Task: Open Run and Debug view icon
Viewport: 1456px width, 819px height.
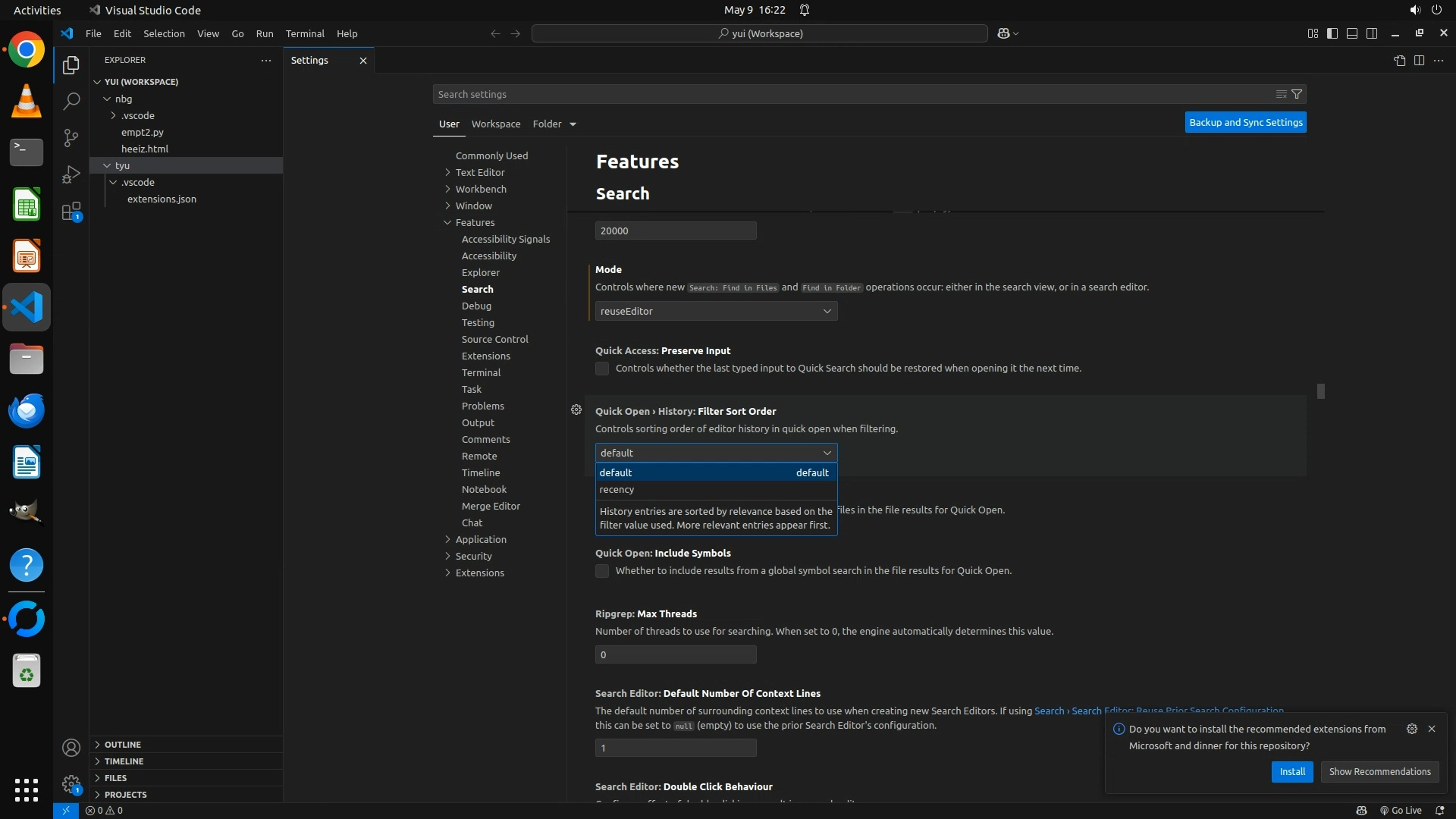Action: (71, 174)
